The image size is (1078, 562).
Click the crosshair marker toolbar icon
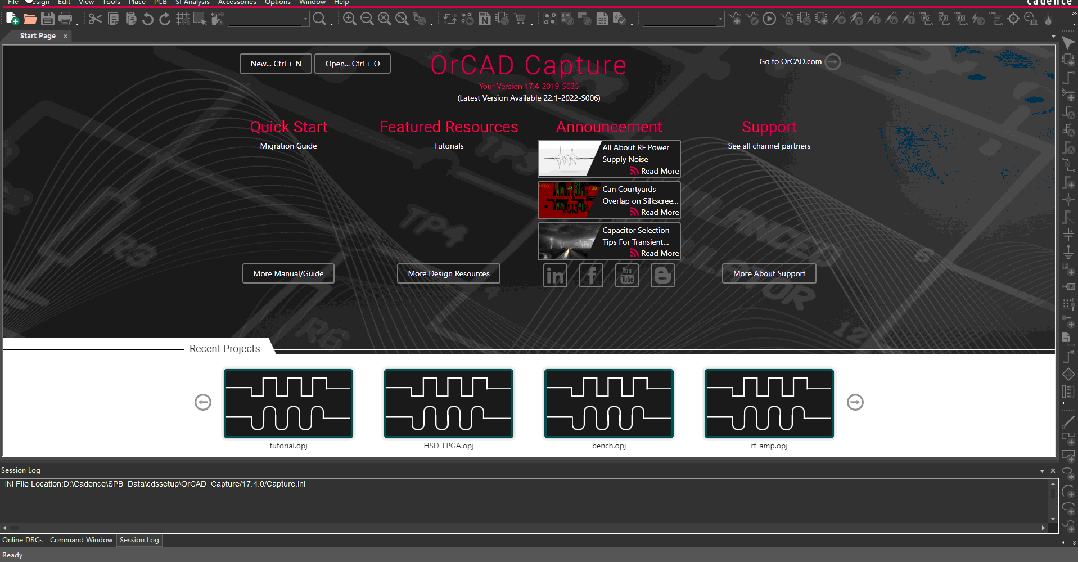1013,19
